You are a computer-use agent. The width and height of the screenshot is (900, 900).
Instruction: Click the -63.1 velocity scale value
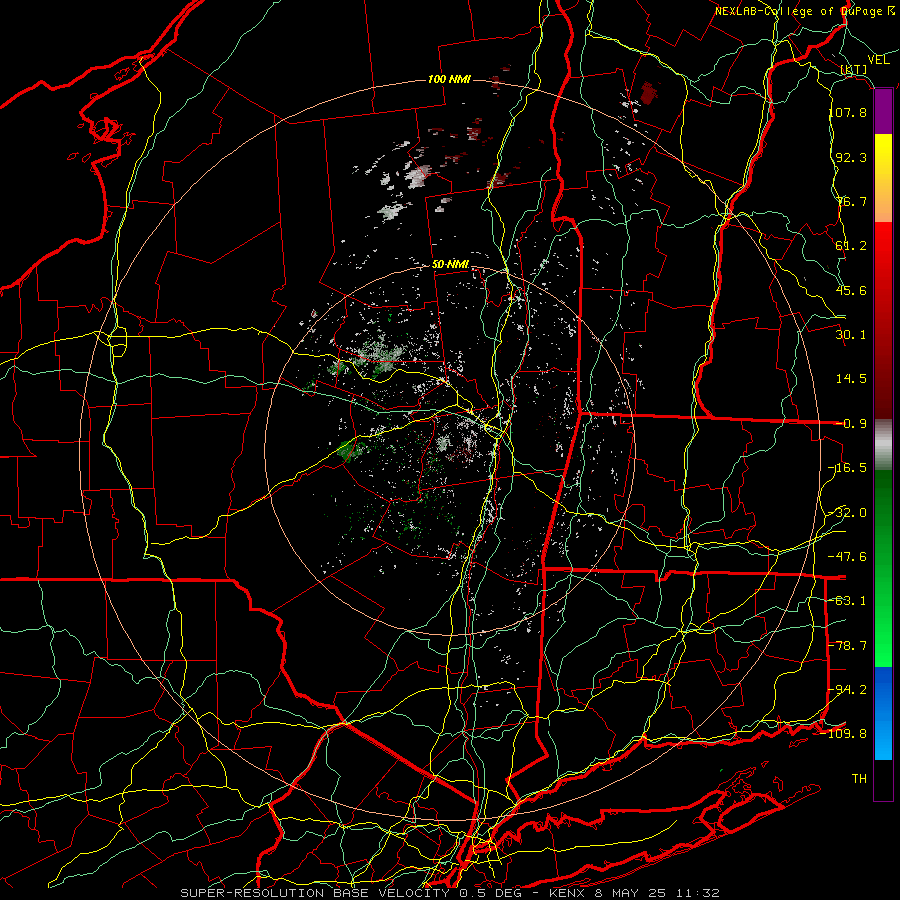848,601
